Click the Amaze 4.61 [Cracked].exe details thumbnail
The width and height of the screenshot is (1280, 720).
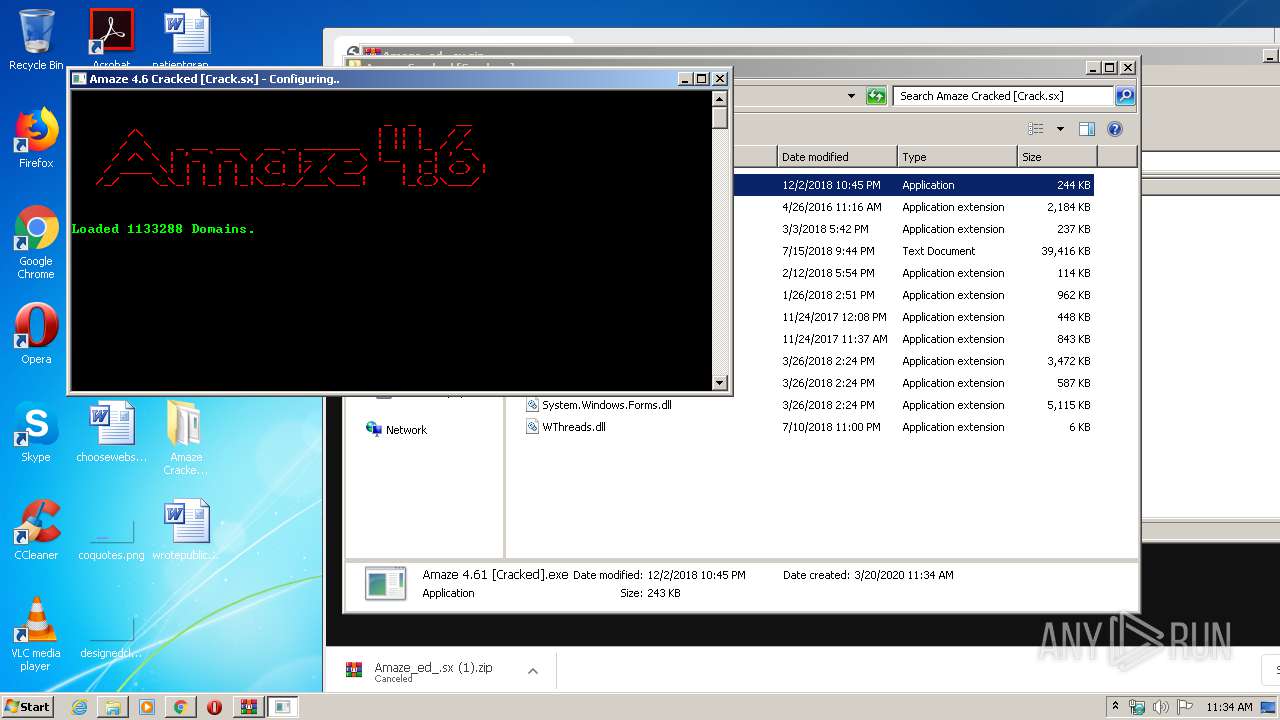click(x=386, y=584)
